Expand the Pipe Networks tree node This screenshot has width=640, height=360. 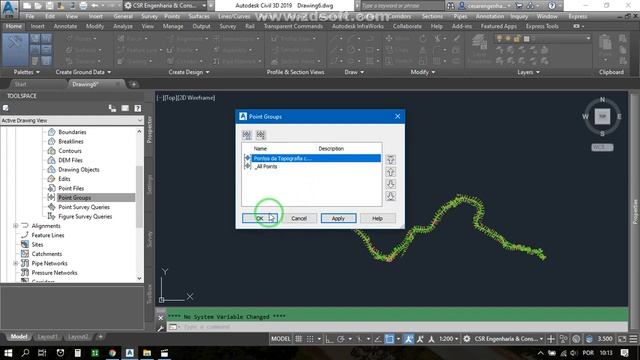point(16,263)
